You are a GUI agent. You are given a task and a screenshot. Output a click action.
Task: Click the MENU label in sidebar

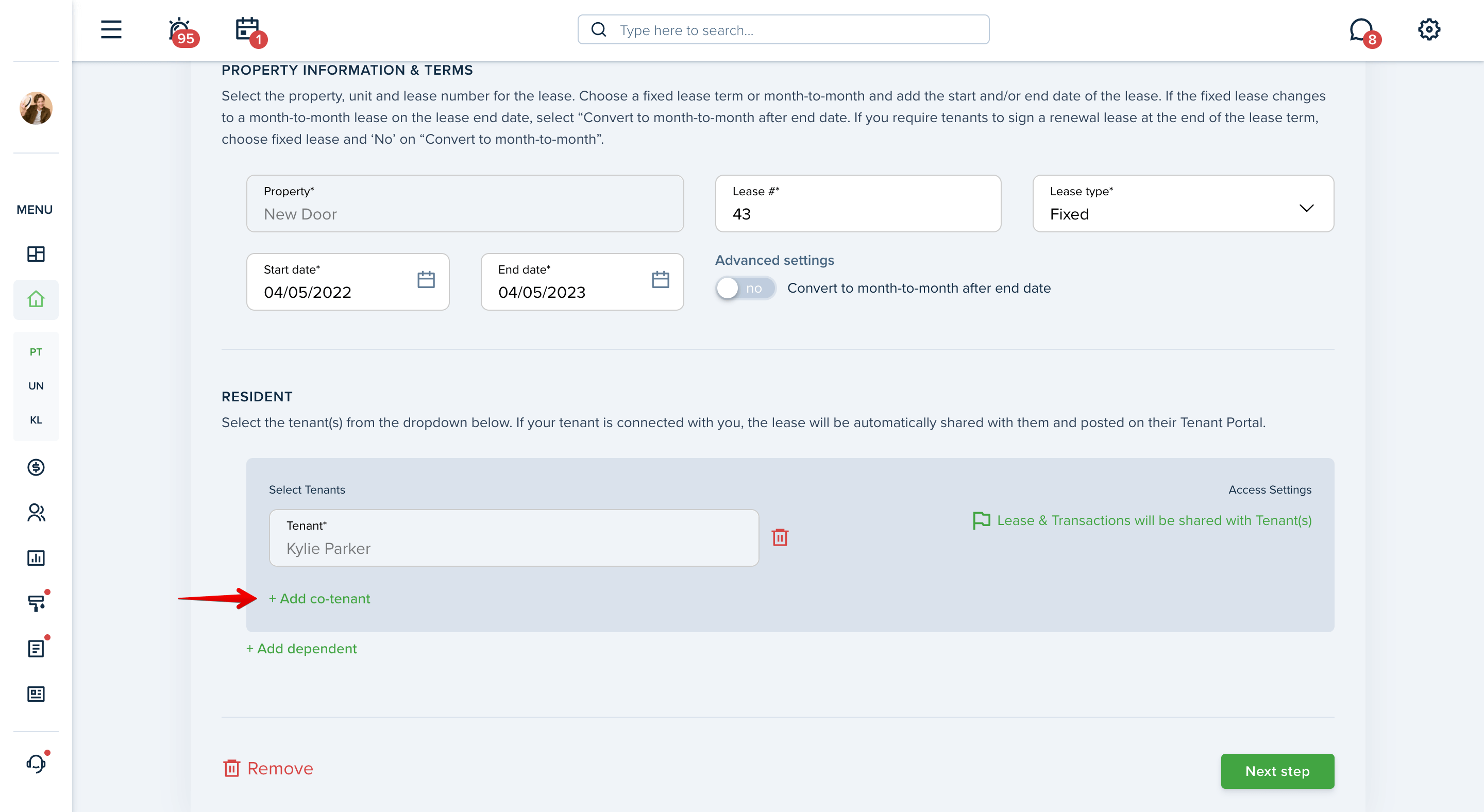(x=35, y=210)
